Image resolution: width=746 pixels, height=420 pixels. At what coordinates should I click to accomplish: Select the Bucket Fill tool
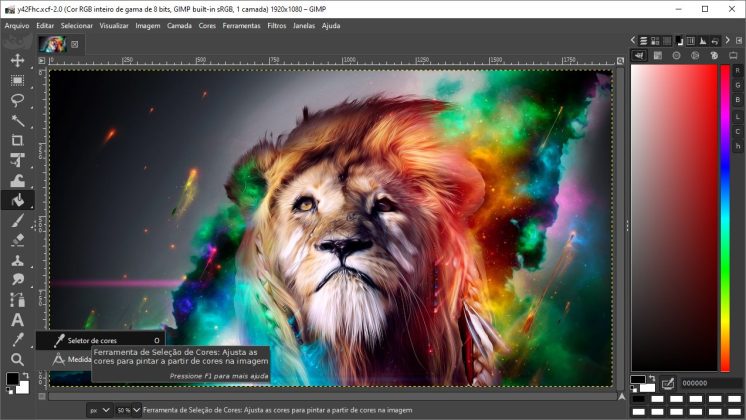[x=18, y=200]
